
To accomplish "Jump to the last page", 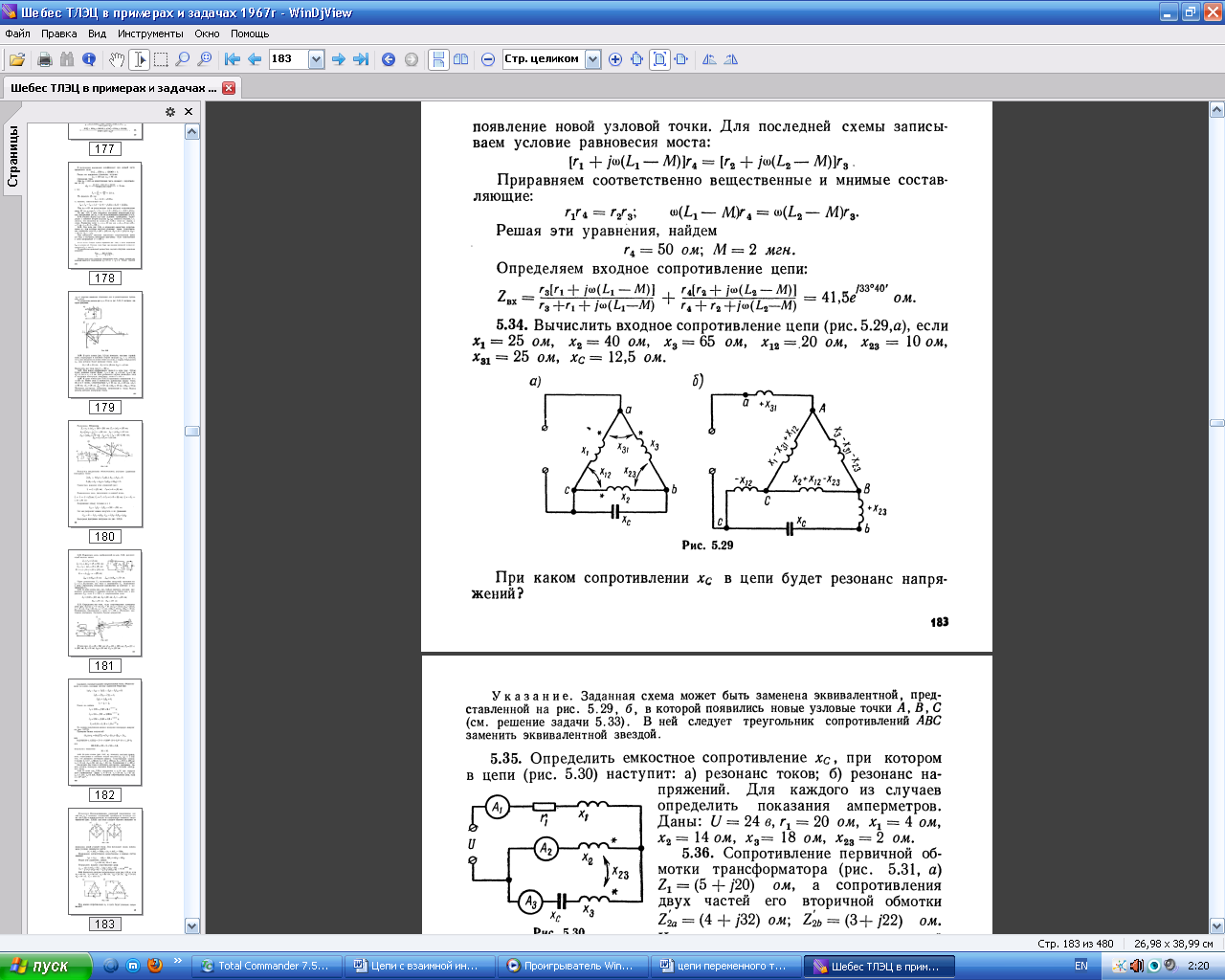I will tap(361, 59).
